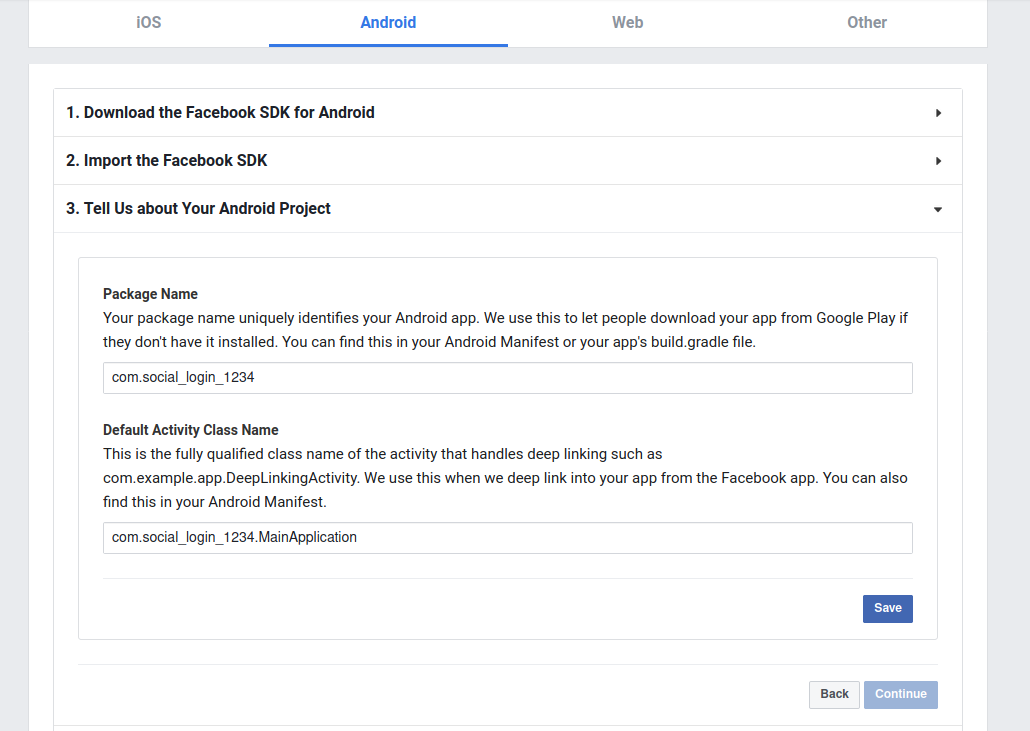Expand step 1 arrow for Download Facebook SDK

coord(938,113)
